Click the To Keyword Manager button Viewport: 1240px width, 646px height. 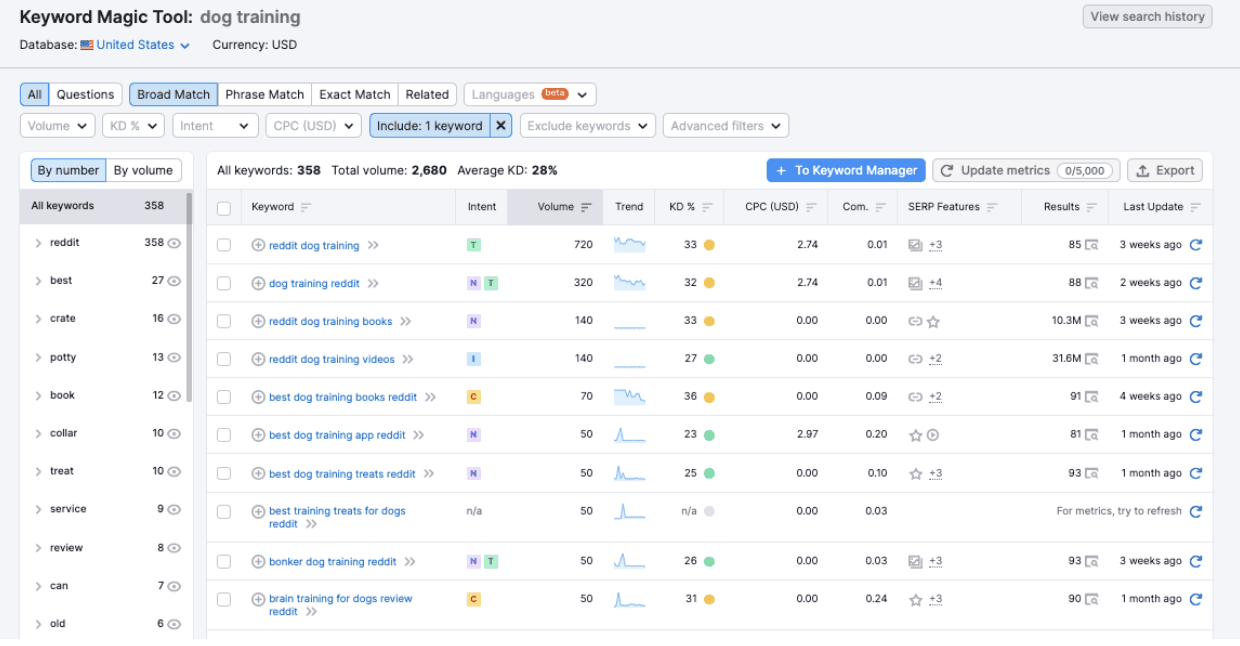[845, 169]
